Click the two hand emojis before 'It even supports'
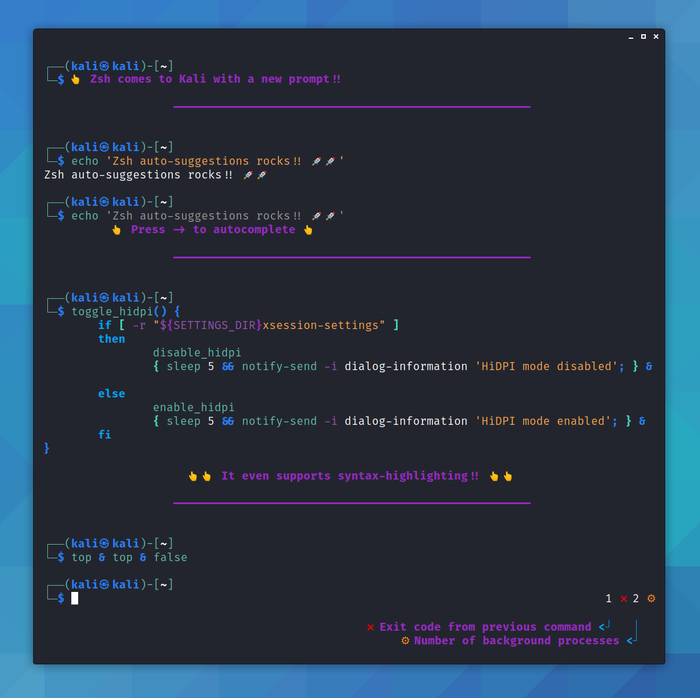 pyautogui.click(x=200, y=476)
